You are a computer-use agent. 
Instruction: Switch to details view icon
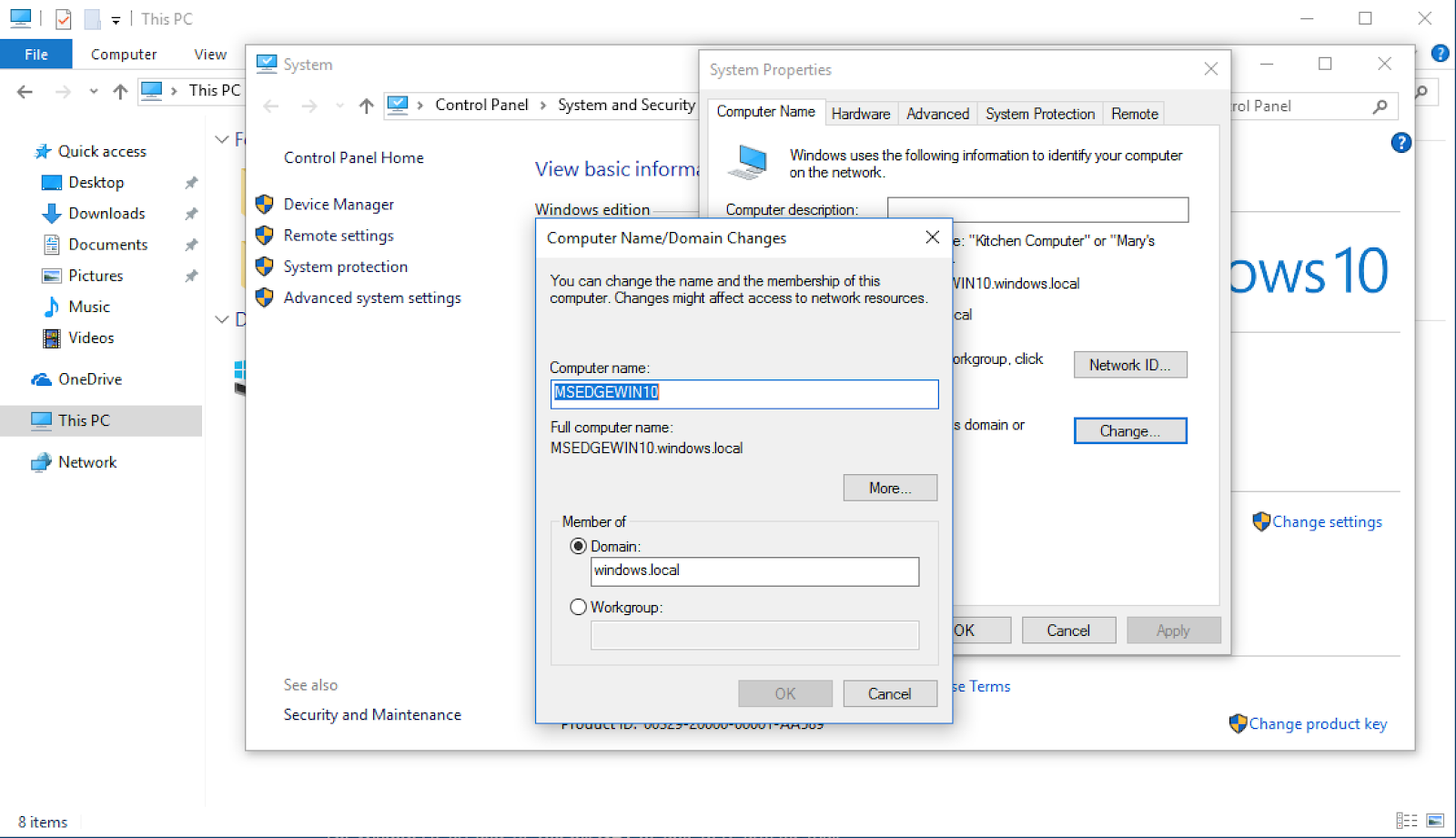click(1407, 821)
